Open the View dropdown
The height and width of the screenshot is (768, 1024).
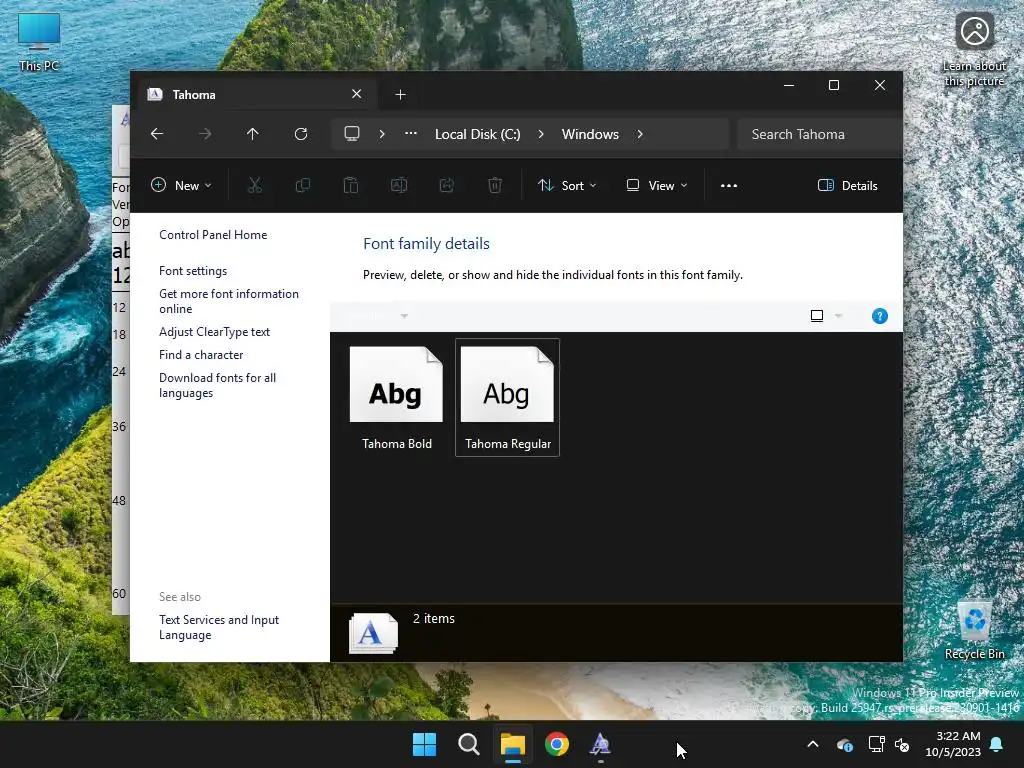point(657,185)
